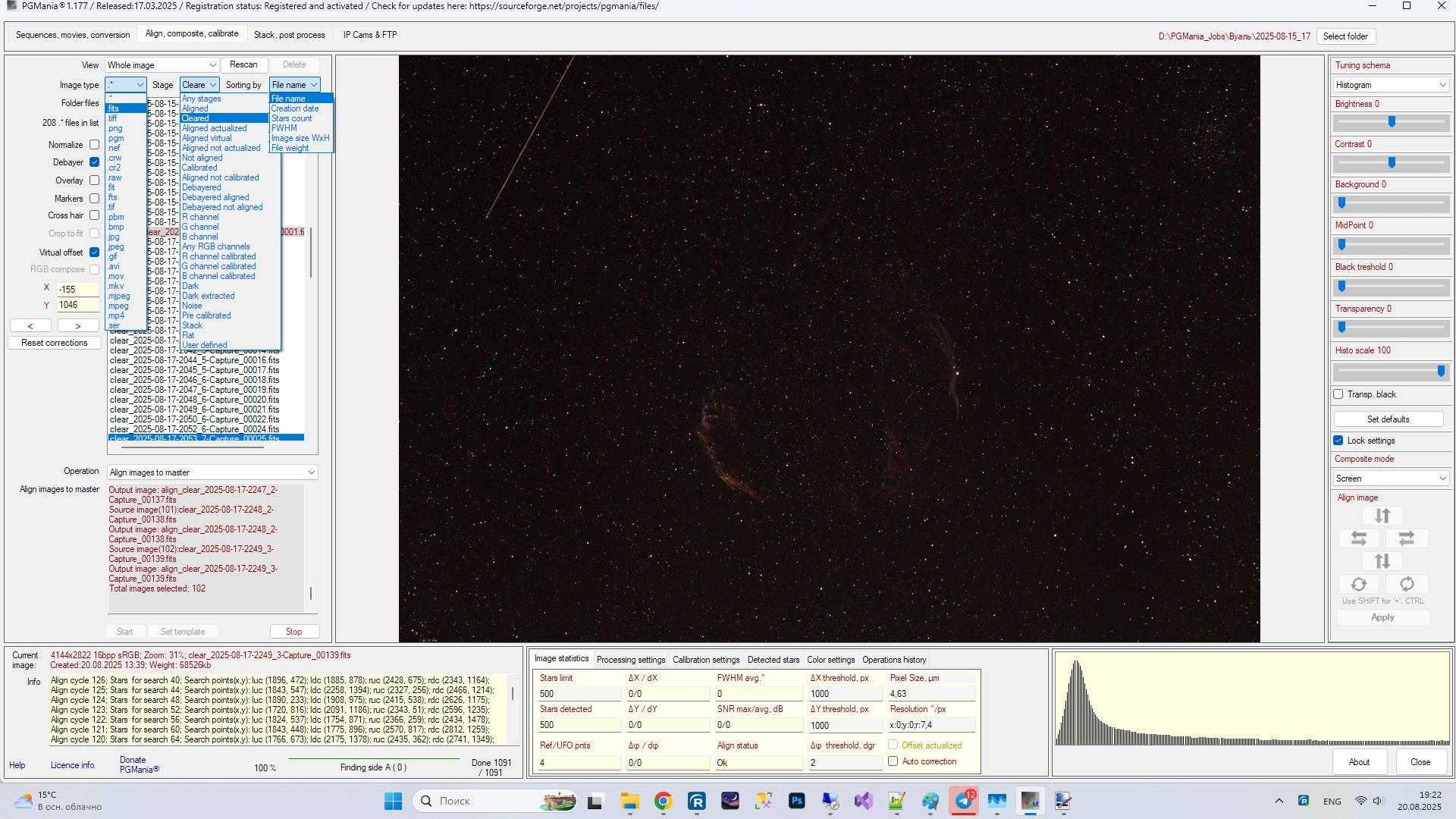1456x819 pixels.
Task: Click the X offset field showing -155
Action: point(78,290)
